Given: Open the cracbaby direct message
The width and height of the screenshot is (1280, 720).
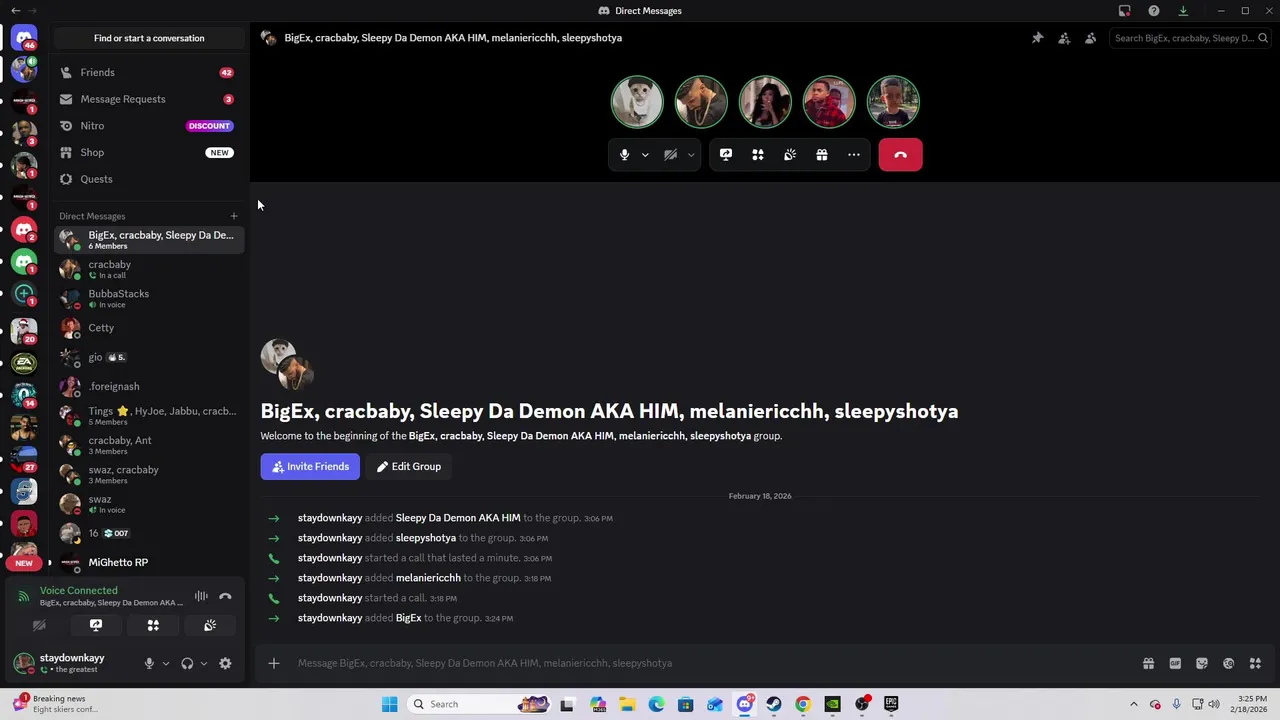Looking at the screenshot, I should coord(149,269).
